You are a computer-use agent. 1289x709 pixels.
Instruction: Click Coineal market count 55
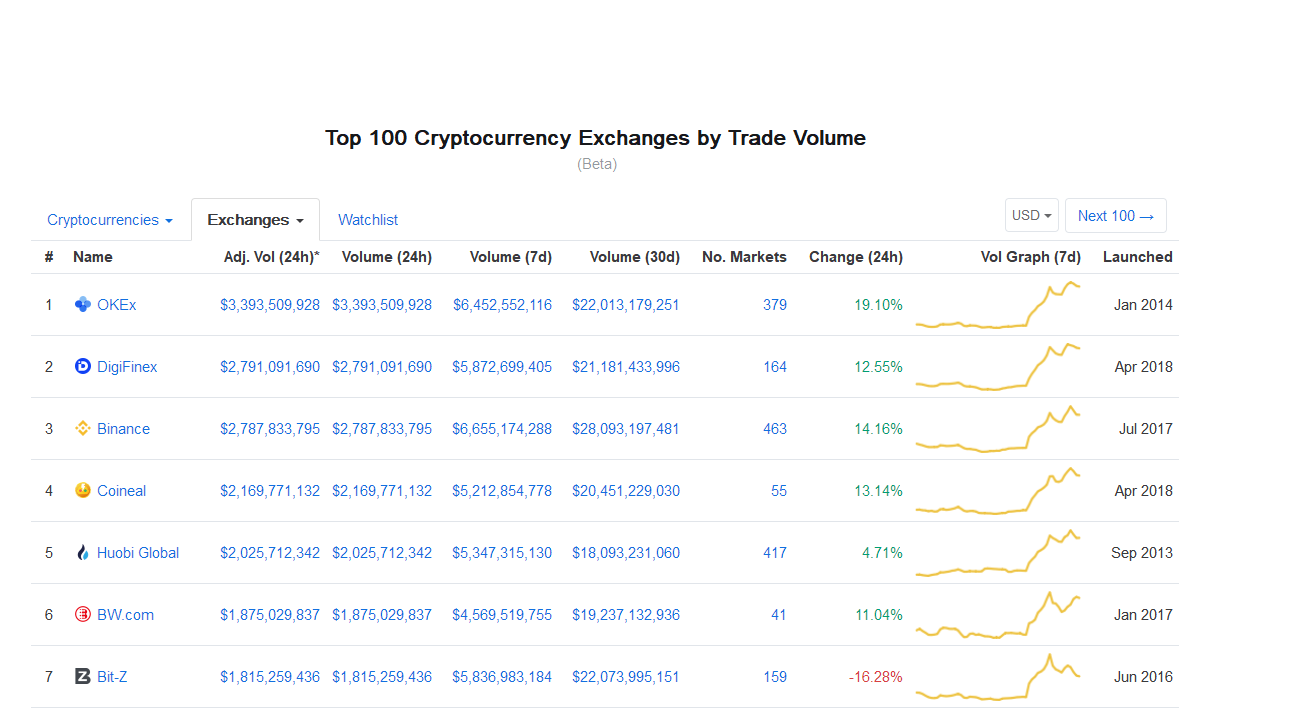(x=779, y=491)
